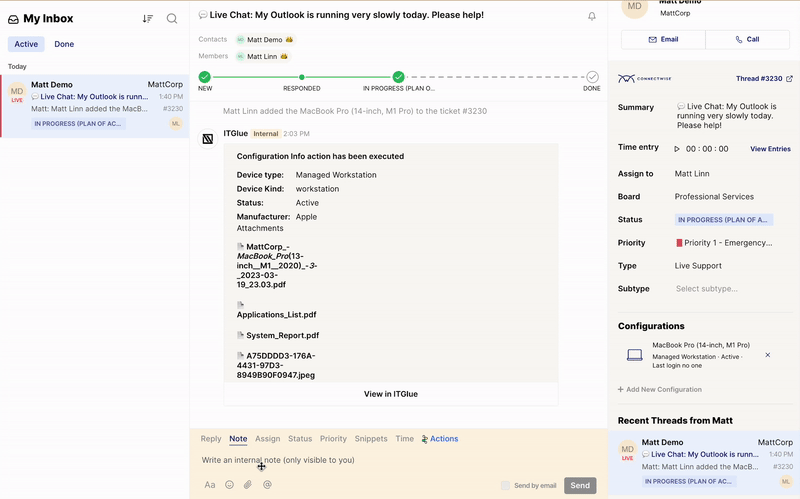The height and width of the screenshot is (499, 800).
Task: Insert a mention with the @ icon
Action: coord(267,485)
